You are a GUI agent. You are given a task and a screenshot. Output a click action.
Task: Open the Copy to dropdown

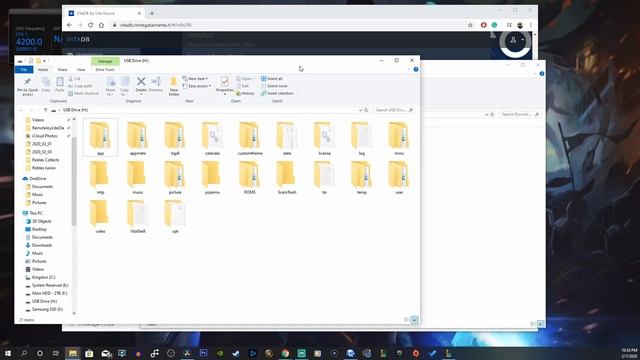124,87
